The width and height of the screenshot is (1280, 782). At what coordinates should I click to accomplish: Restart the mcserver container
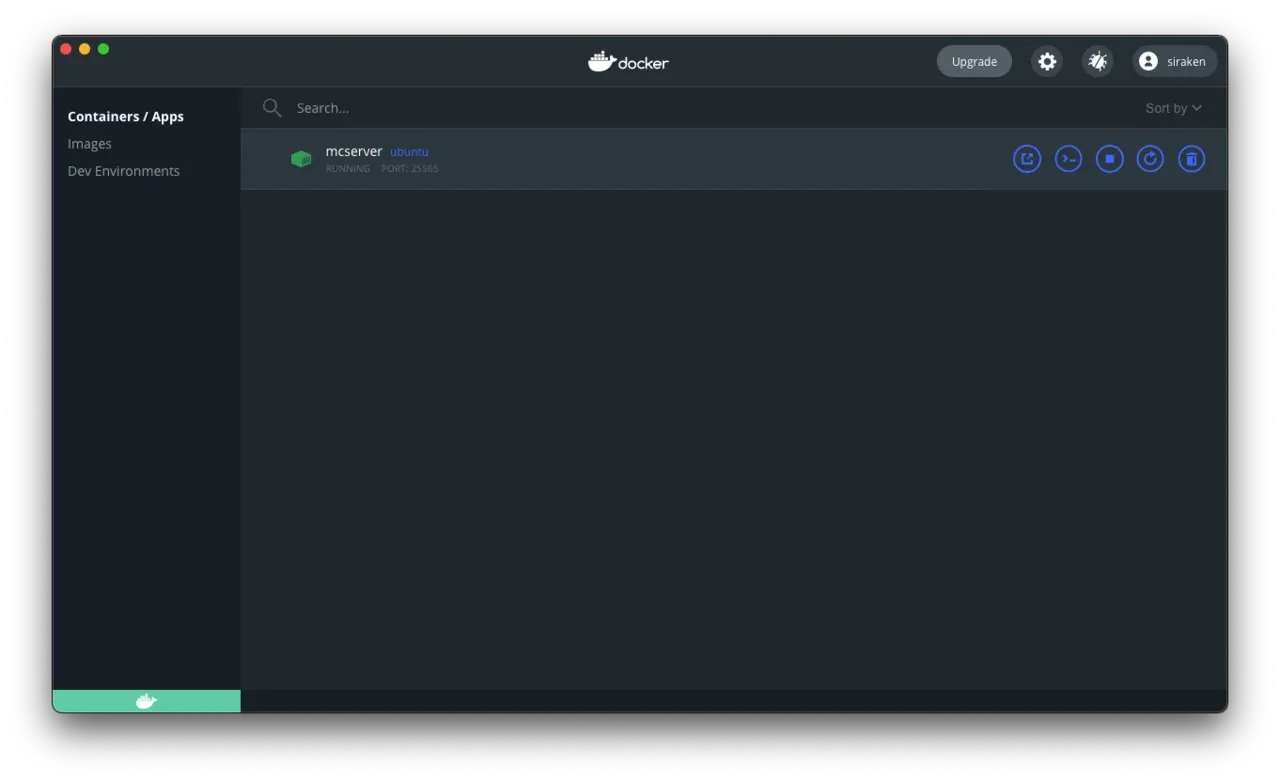pyautogui.click(x=1150, y=158)
